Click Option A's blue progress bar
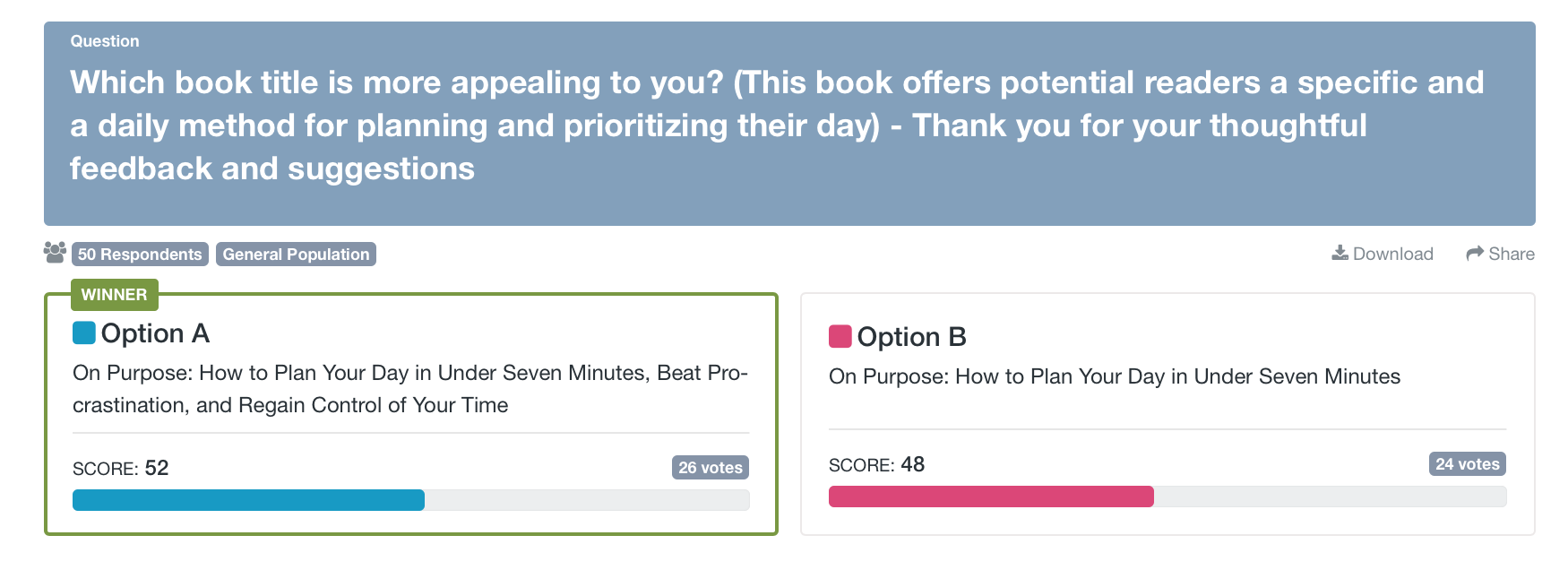Screen dimensions: 1568x570 pos(248,501)
